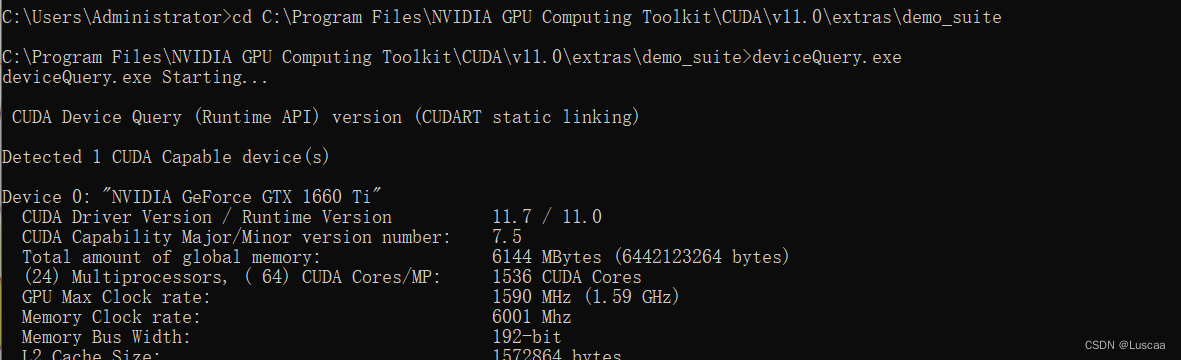Click the Multiprocessors CUDA Cores/MP label

pos(231,276)
